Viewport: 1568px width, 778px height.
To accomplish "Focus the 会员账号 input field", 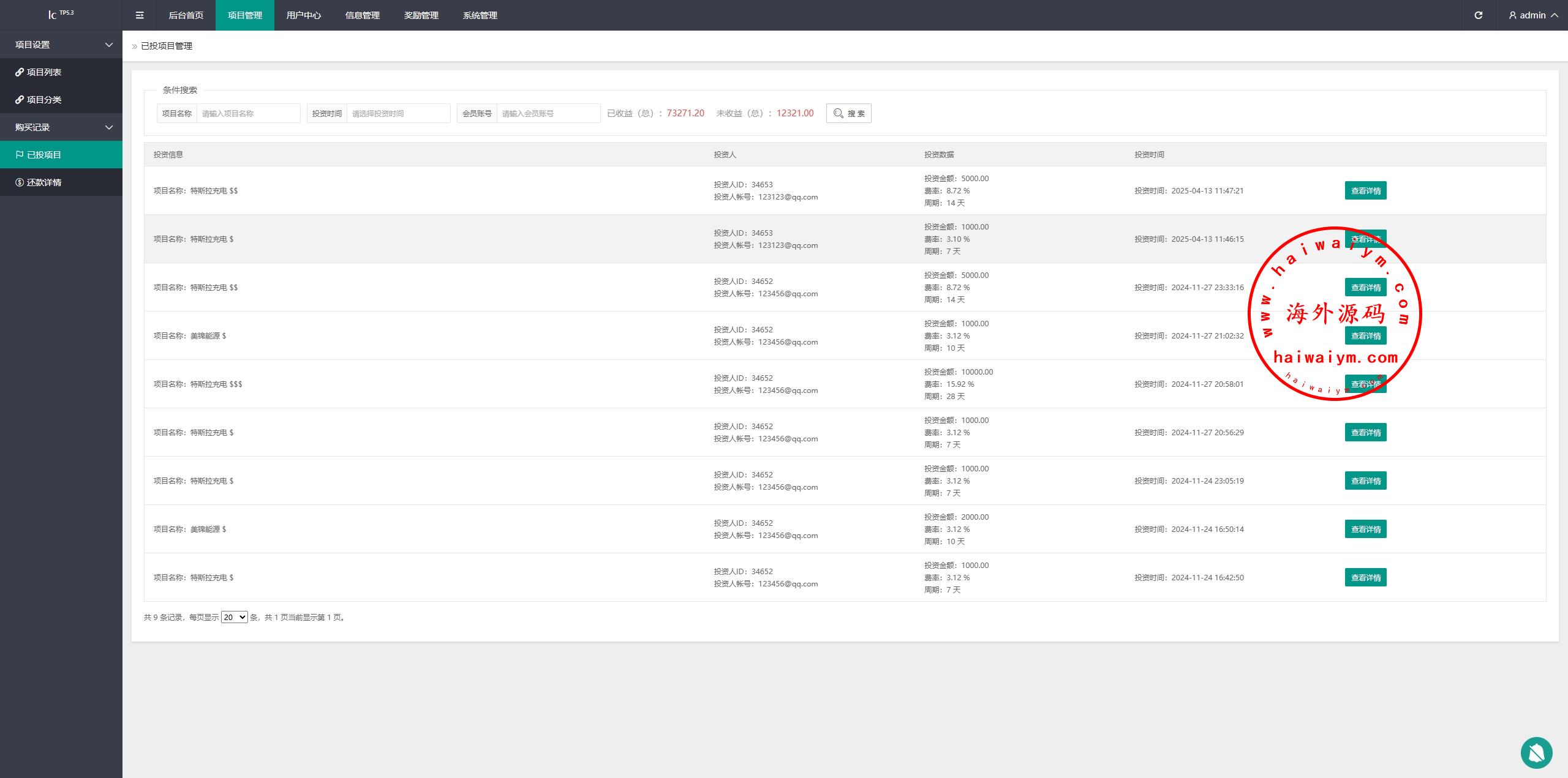I will point(548,113).
